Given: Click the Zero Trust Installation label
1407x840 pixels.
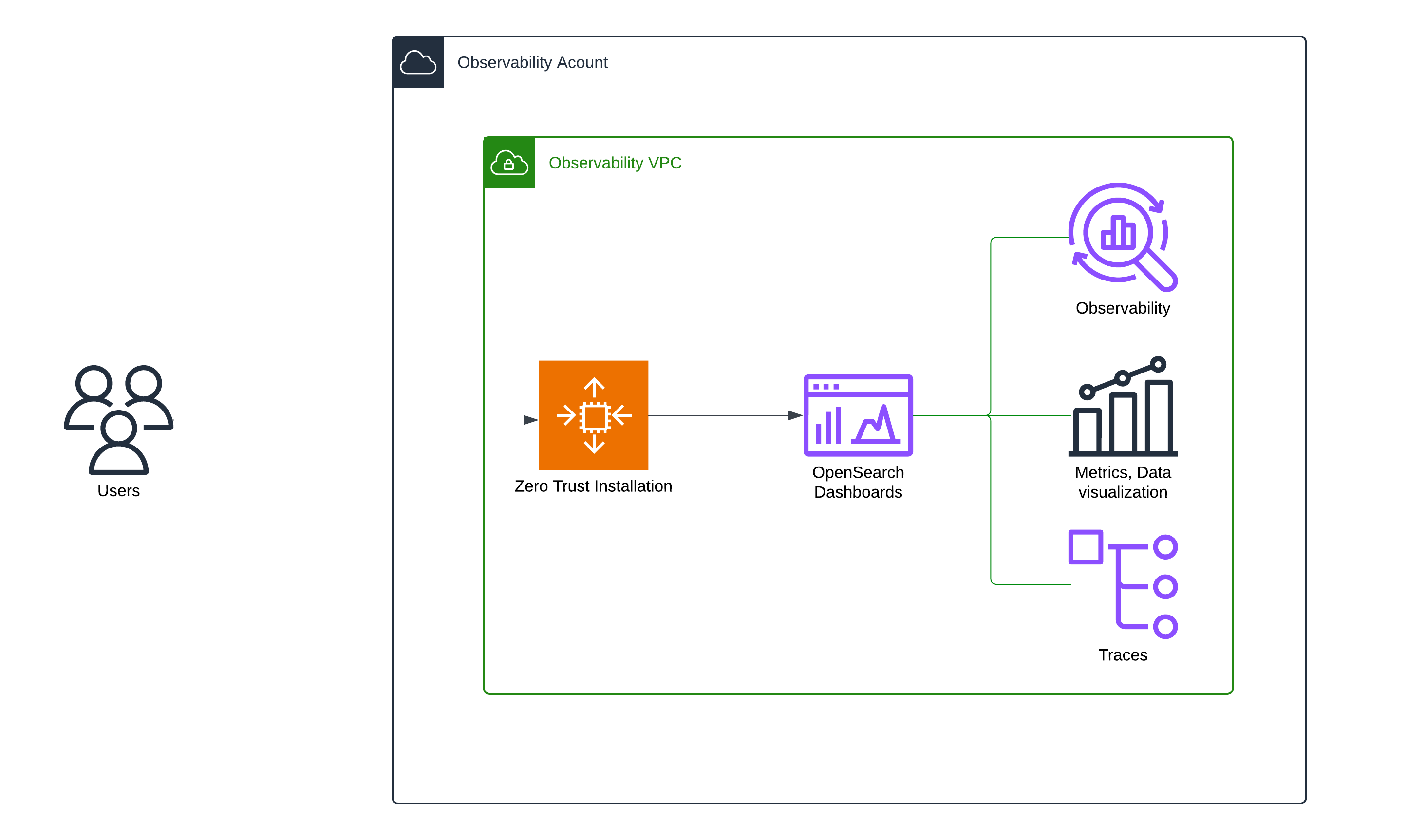Looking at the screenshot, I should click(593, 485).
